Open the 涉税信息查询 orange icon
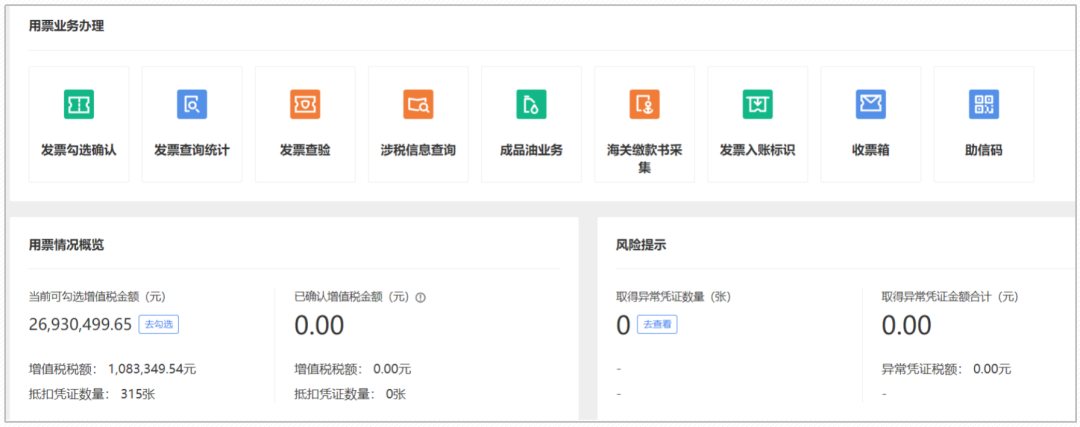1080x427 pixels. tap(418, 104)
